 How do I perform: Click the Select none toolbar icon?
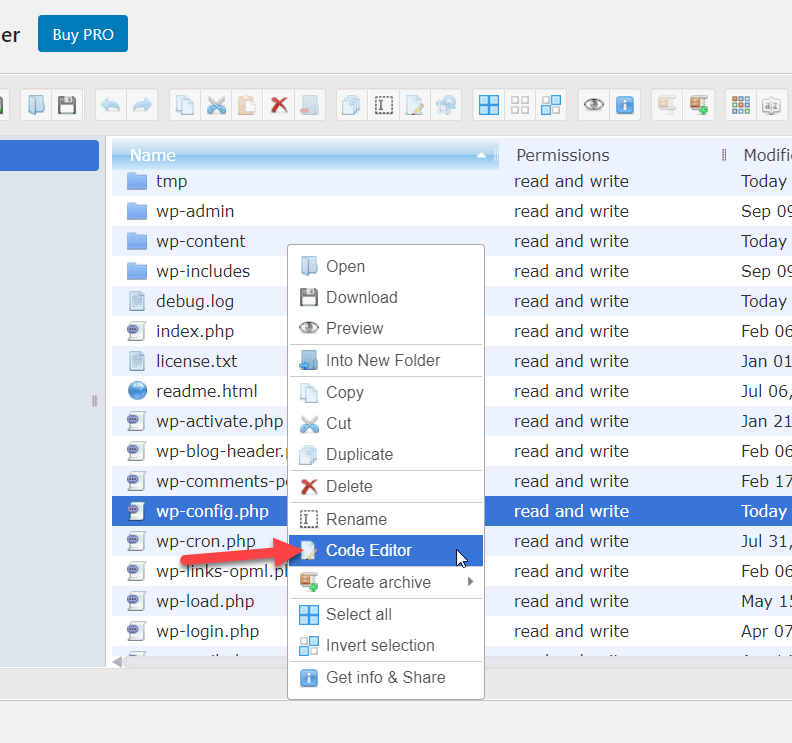(520, 105)
